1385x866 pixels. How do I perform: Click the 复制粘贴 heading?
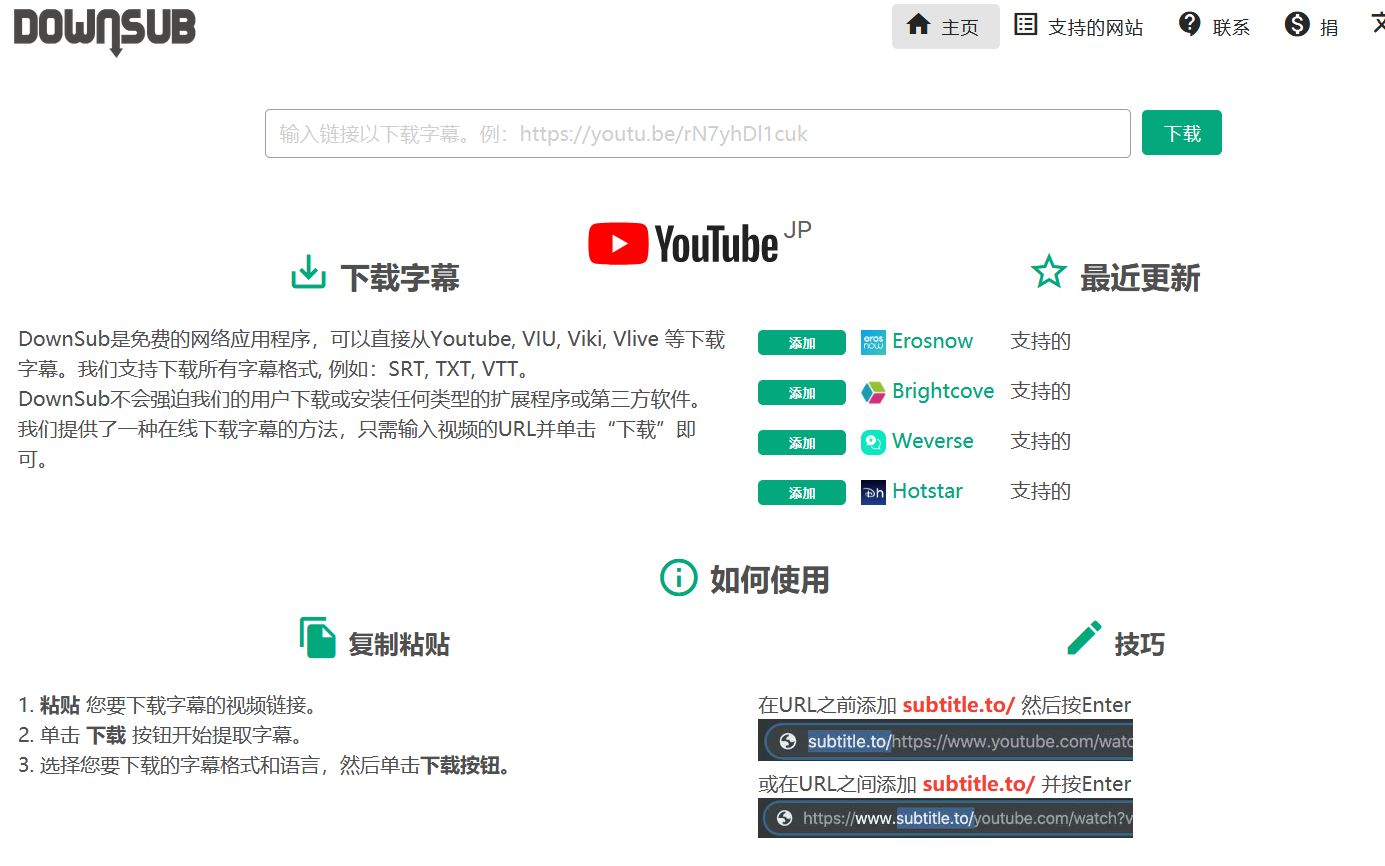point(399,644)
